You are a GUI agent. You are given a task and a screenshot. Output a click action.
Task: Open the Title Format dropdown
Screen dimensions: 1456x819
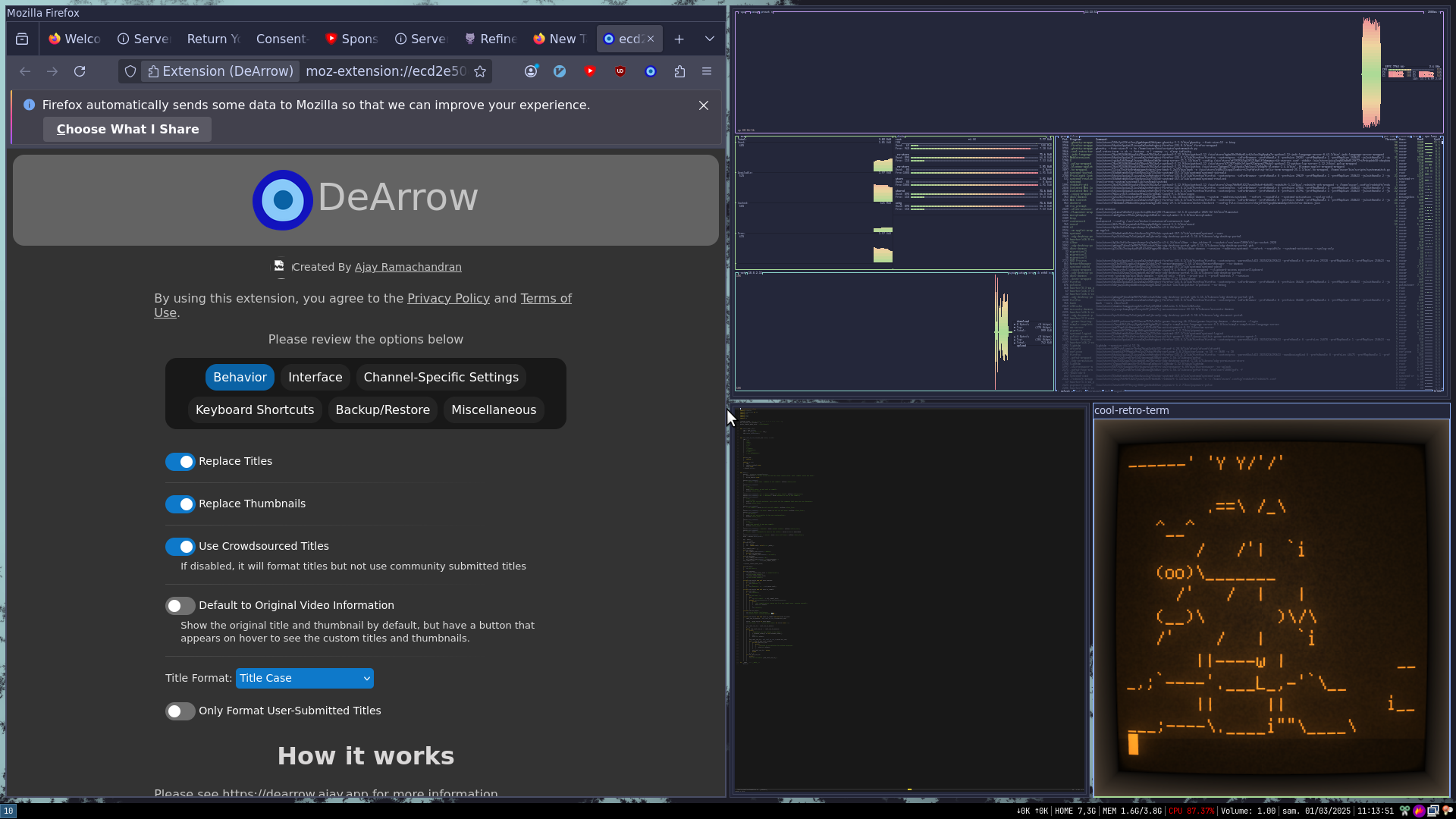point(305,678)
